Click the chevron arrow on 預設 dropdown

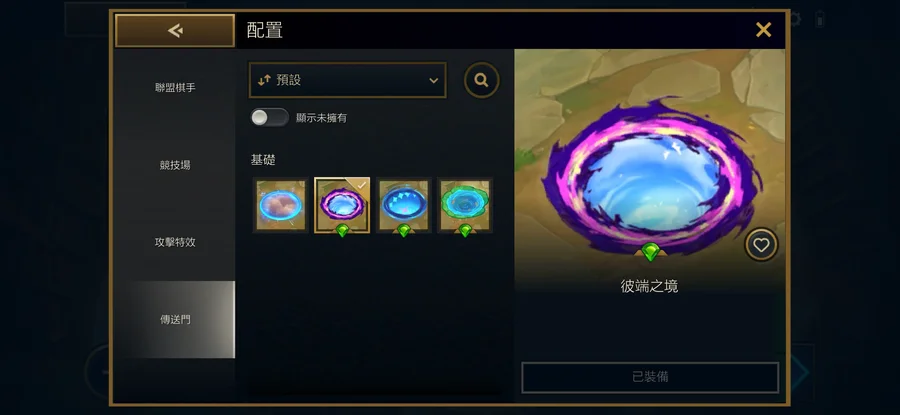(433, 81)
